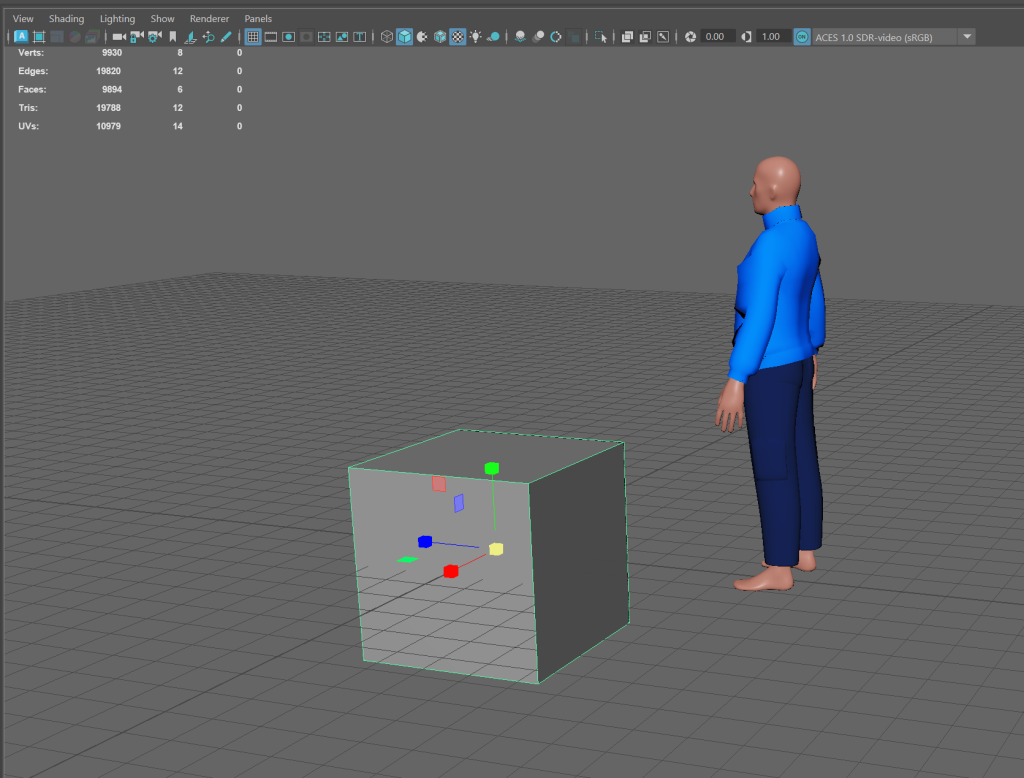Click the yellow center scale handle on cube
1024x778 pixels.
pyautogui.click(x=496, y=549)
